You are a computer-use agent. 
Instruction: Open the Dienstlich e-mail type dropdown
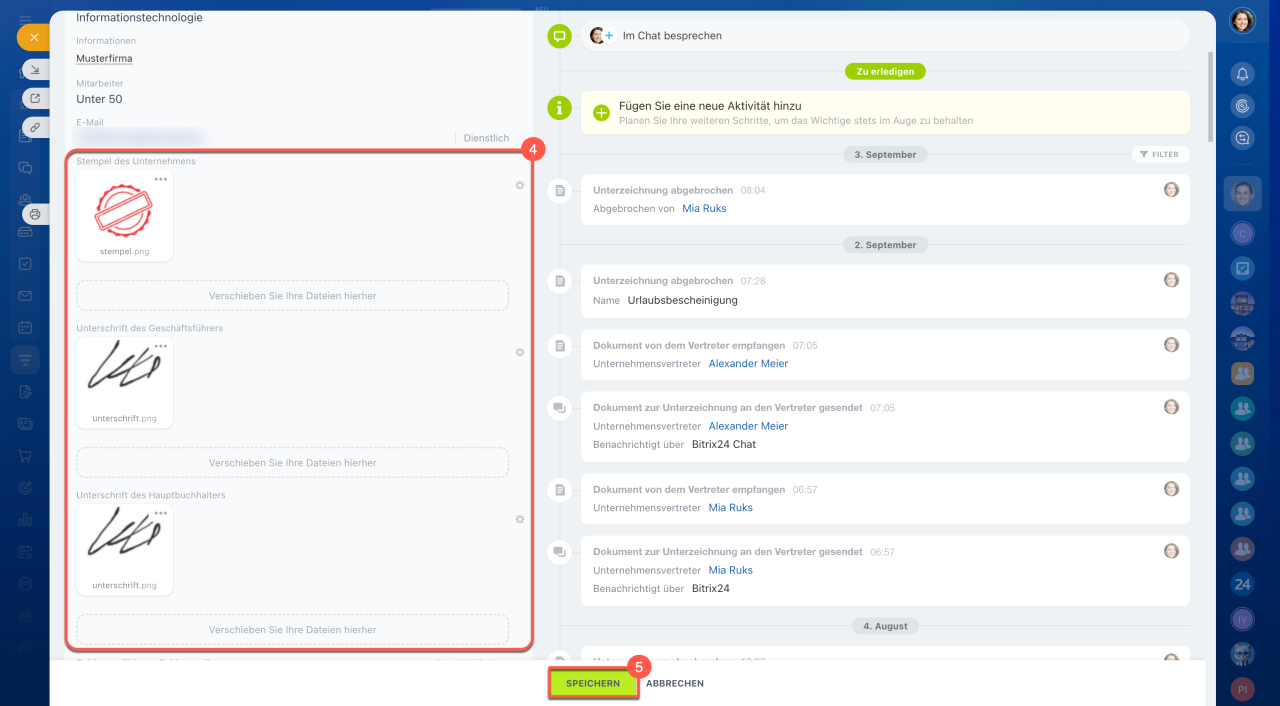(x=486, y=138)
